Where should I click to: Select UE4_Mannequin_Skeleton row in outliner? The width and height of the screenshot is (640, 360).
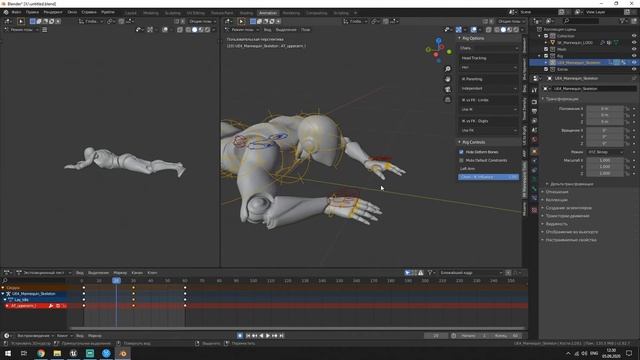coord(583,62)
